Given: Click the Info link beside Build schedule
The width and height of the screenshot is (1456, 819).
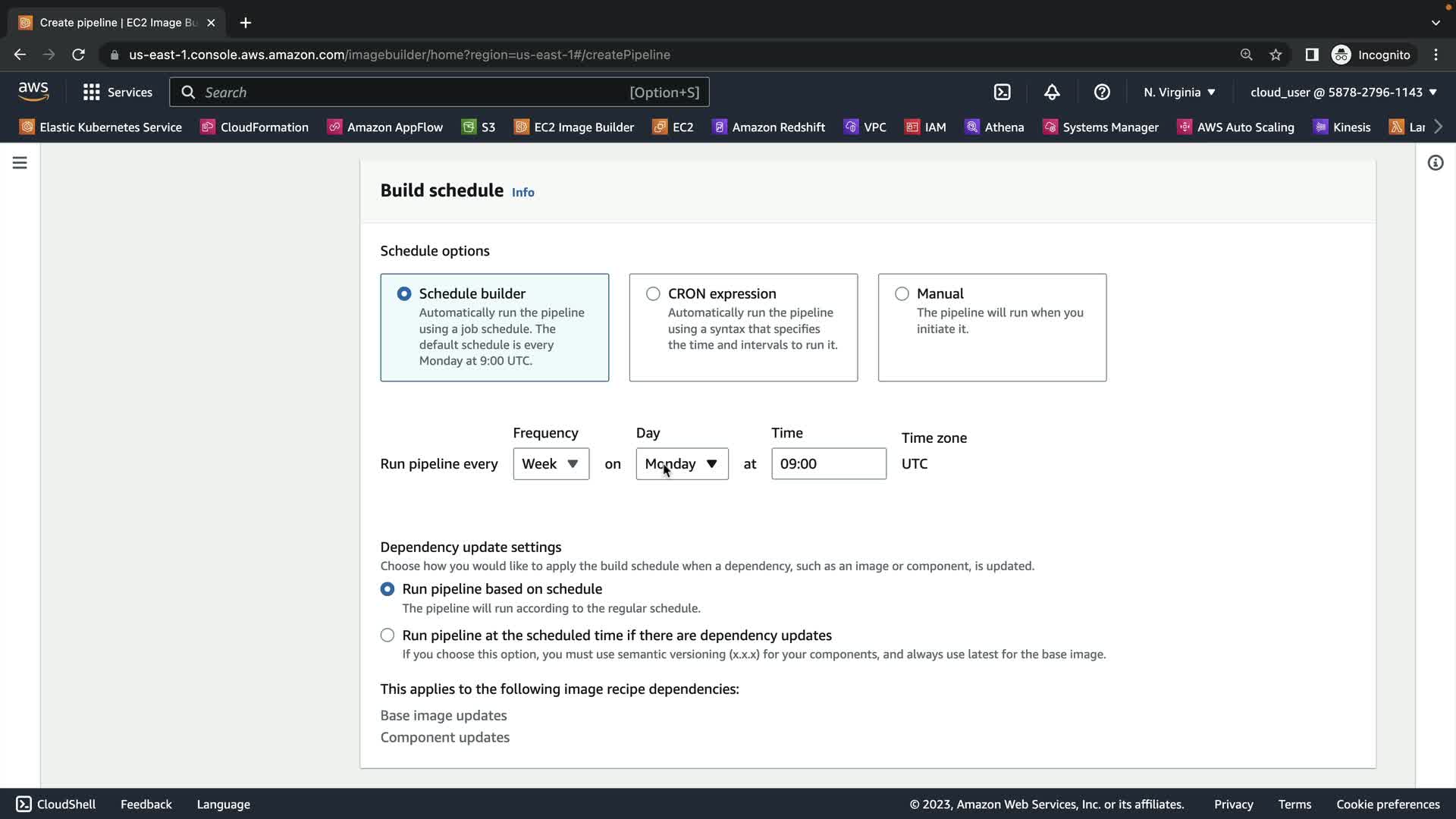Looking at the screenshot, I should pyautogui.click(x=522, y=193).
